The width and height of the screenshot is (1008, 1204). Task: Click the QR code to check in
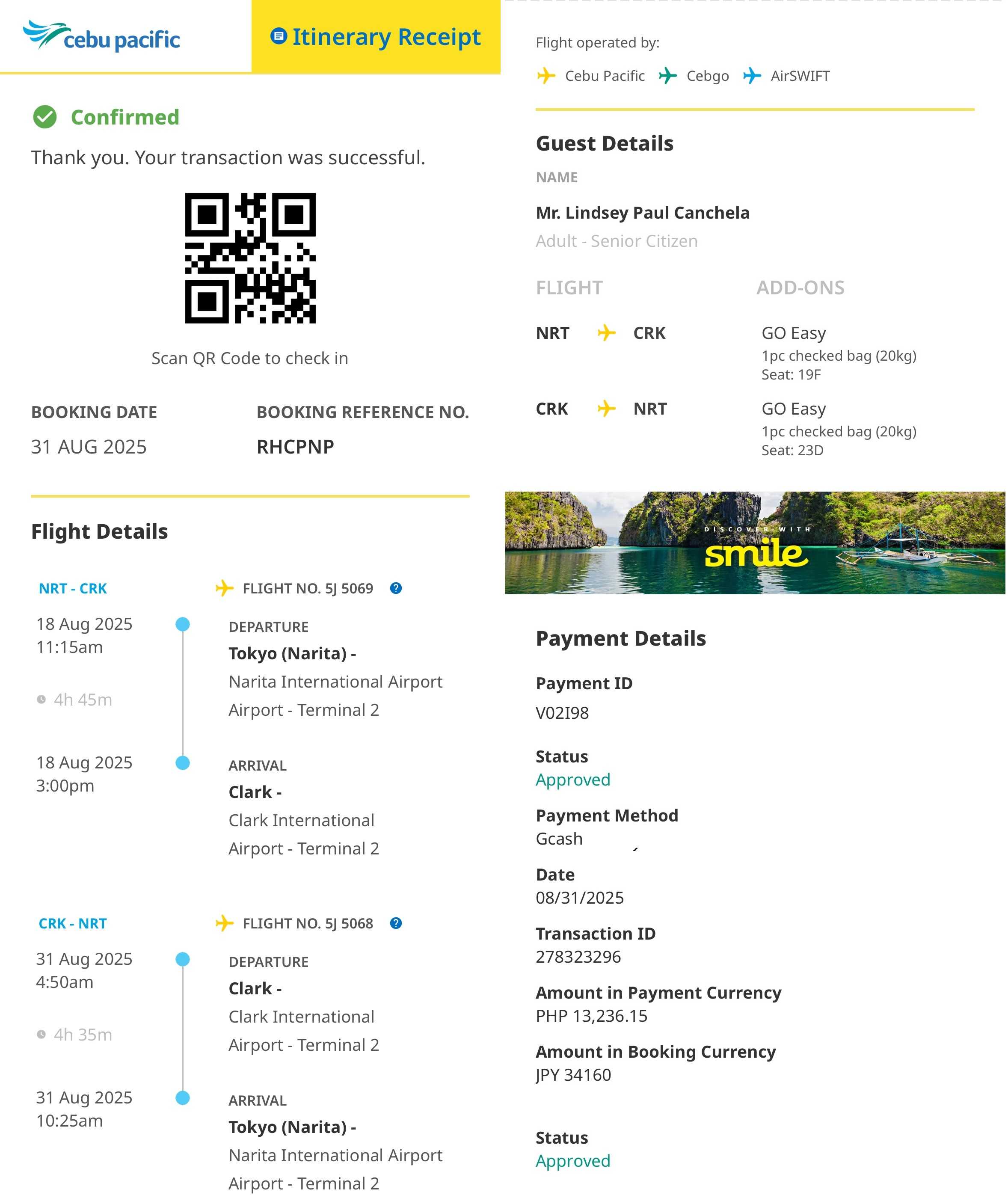[x=250, y=258]
